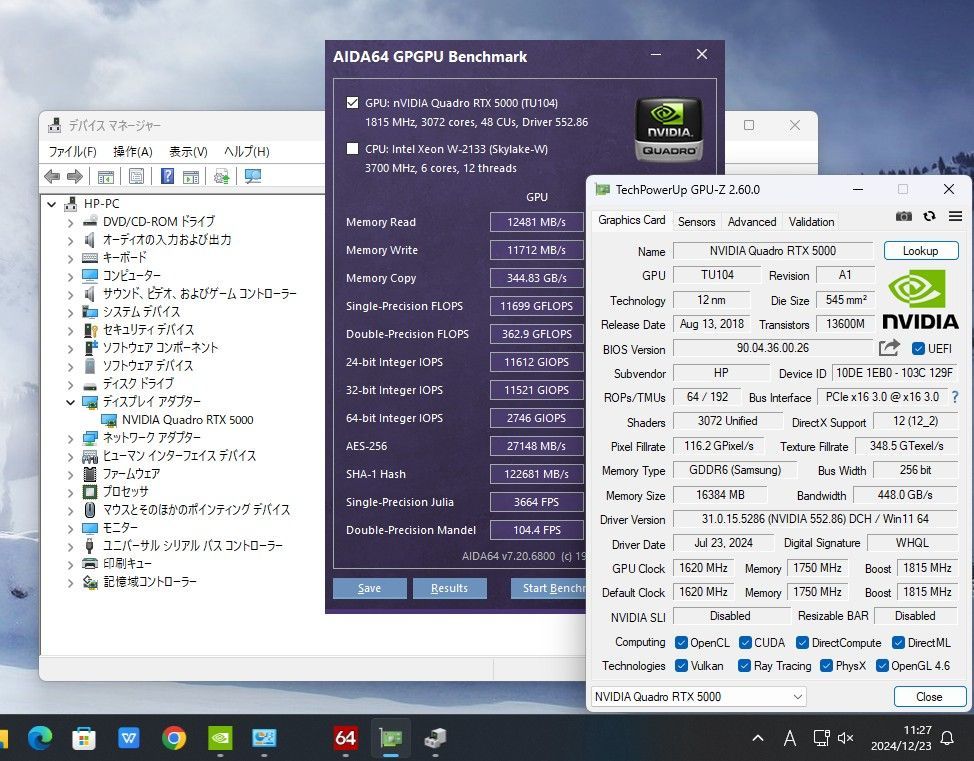The width and height of the screenshot is (974, 761).
Task: Open Microsoft Edge from the taskbar
Action: coord(40,738)
